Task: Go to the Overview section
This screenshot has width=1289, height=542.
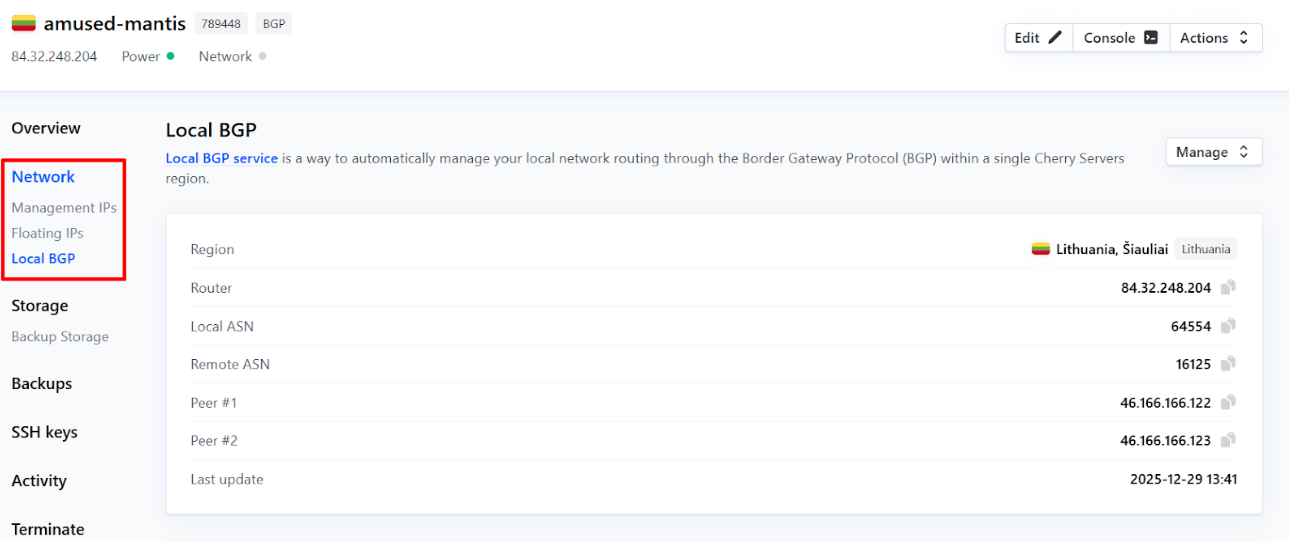Action: tap(46, 128)
